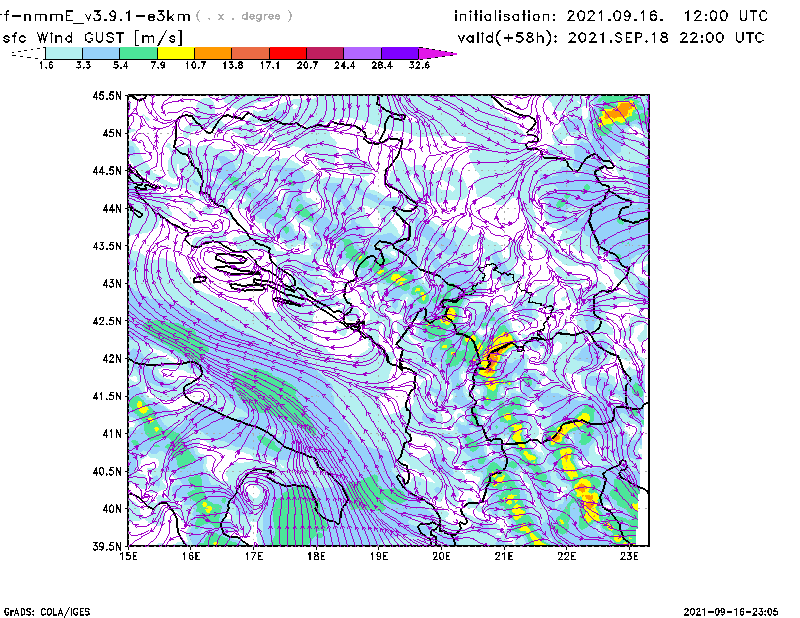Click the 45.5N latitude label
This screenshot has height=618, width=800.
click(x=107, y=95)
